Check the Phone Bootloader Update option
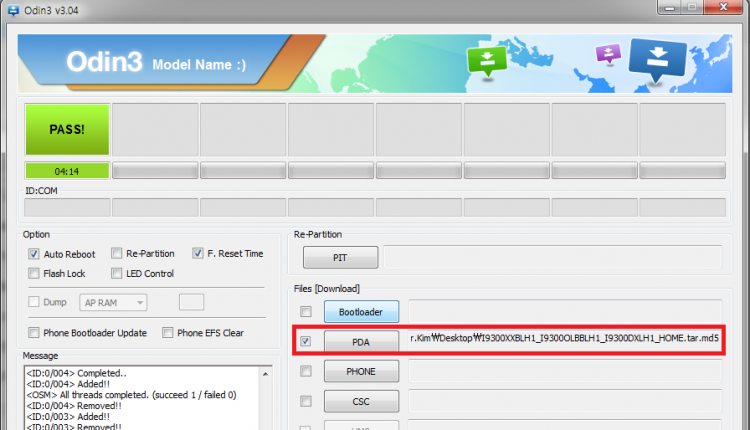The width and height of the screenshot is (750, 430). (x=35, y=333)
